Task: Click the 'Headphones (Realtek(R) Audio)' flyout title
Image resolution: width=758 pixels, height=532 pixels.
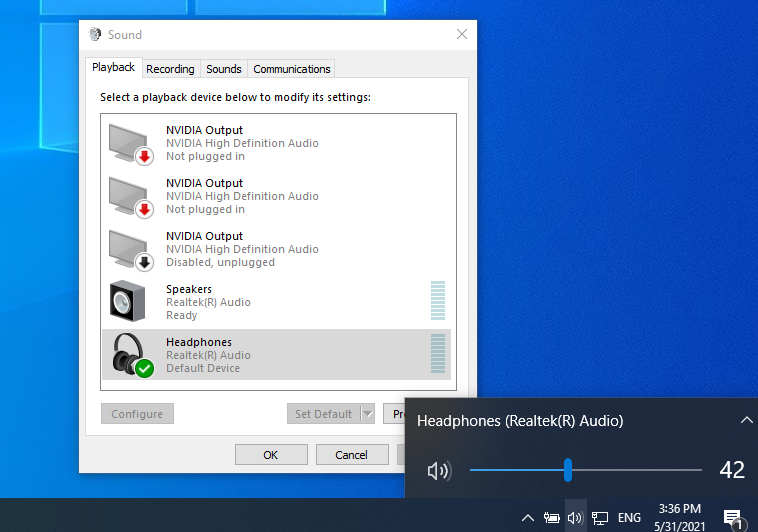Action: [x=520, y=421]
